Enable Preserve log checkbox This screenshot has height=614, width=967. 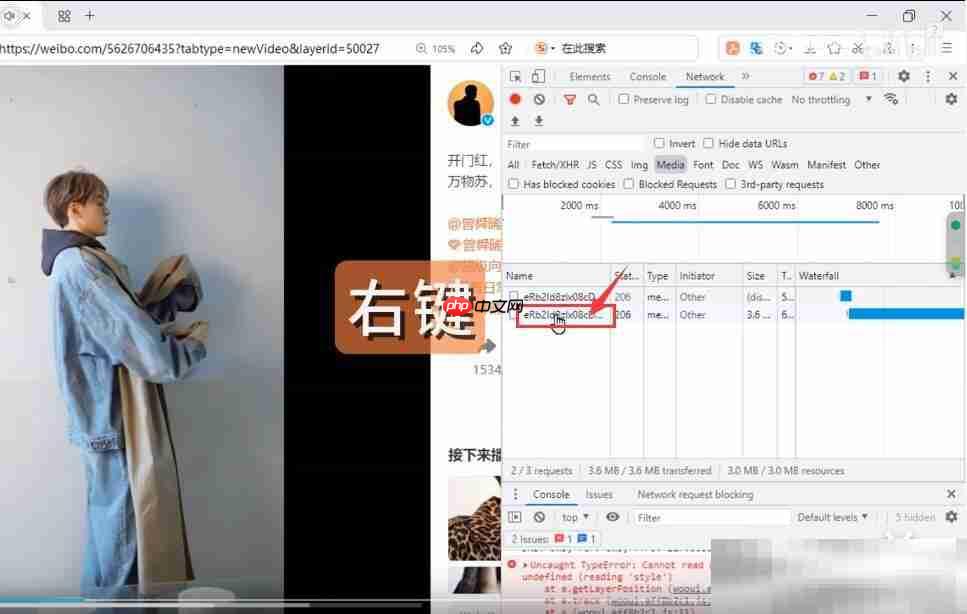click(x=623, y=99)
